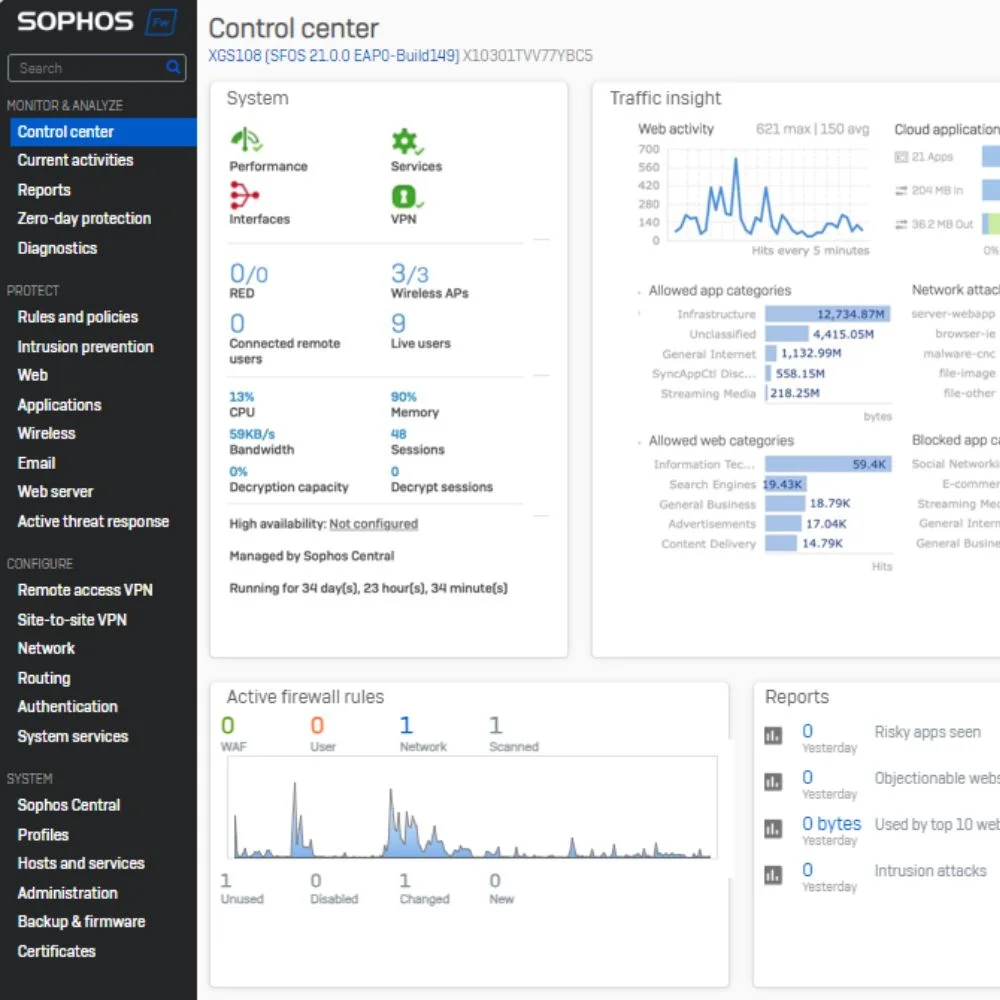Click the 0 WAF firewall rules count
This screenshot has width=1000, height=1000.
(228, 726)
